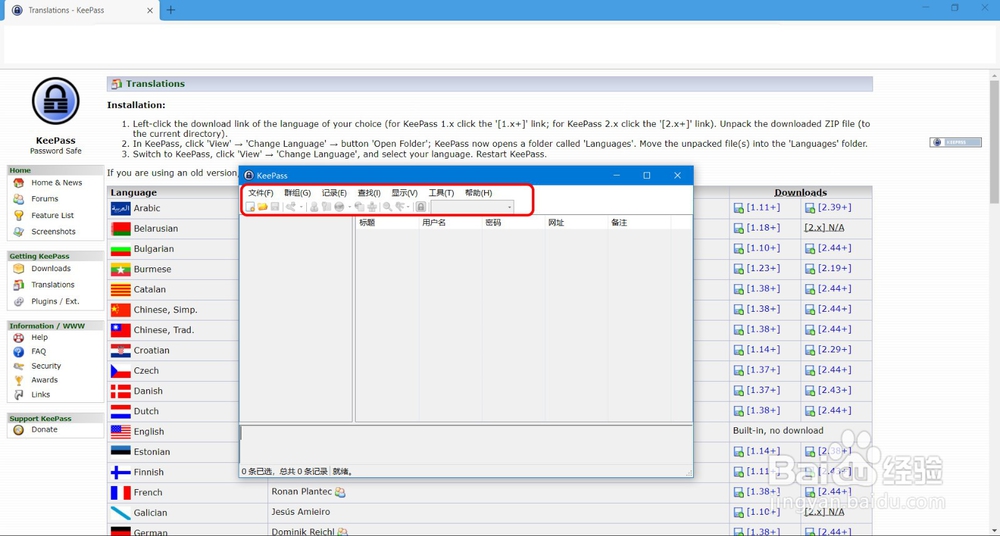Click the Security keys icon in sidebar
Screen dimensions: 1000x536
18,366
